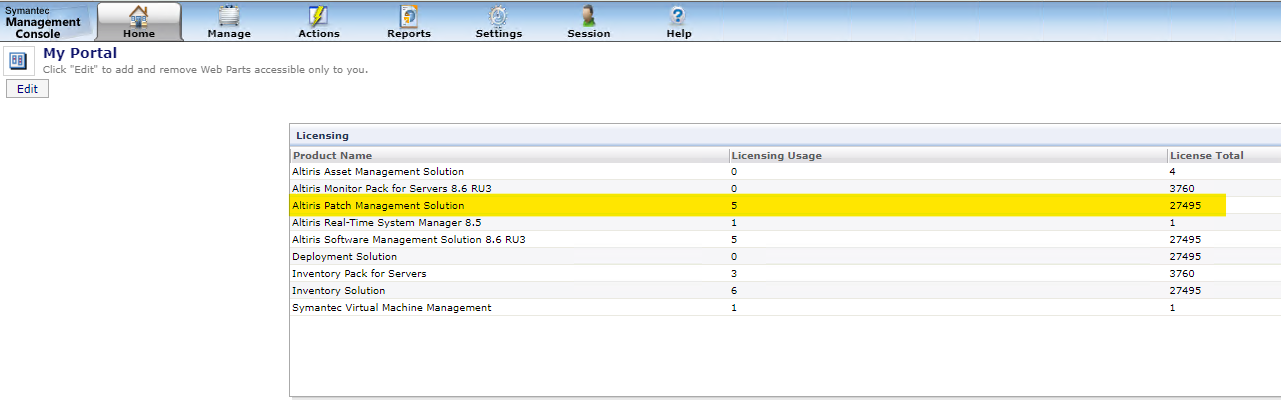Viewport: 1281px width, 402px height.
Task: Open the Home menu label
Action: coord(139,34)
